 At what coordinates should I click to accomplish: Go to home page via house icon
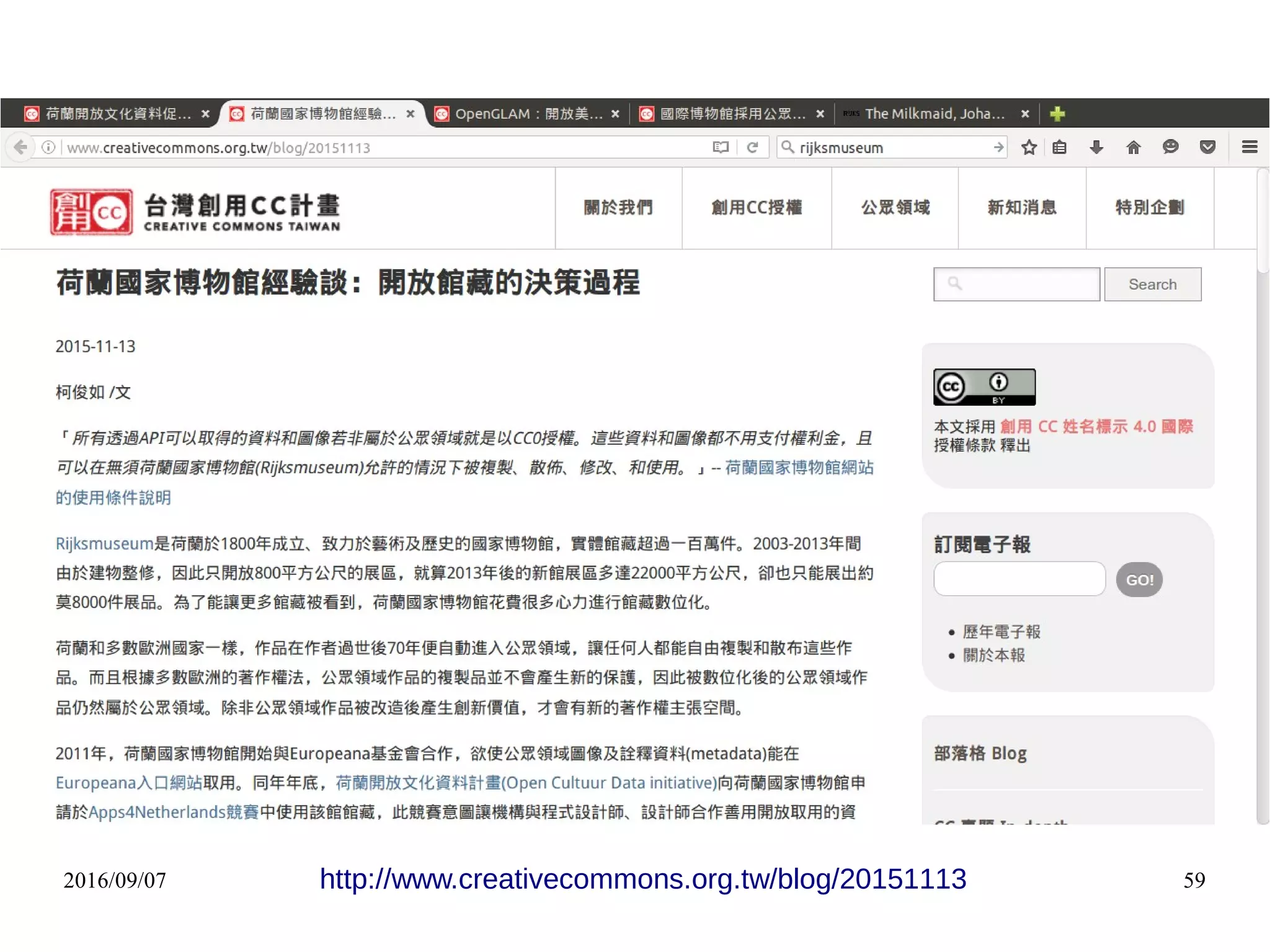(x=1133, y=148)
